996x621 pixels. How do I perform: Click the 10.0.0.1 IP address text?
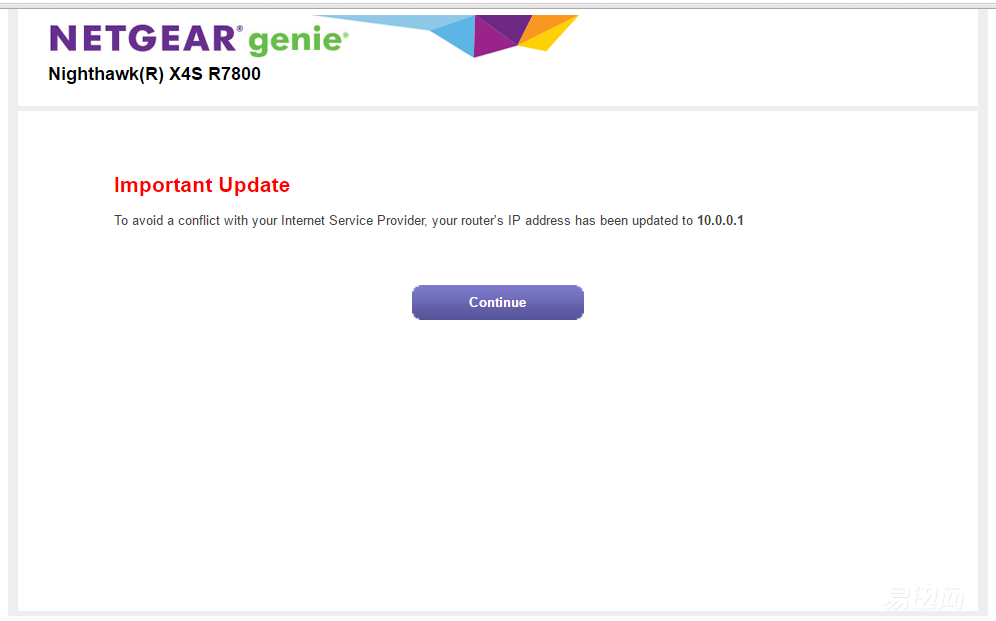[x=720, y=220]
